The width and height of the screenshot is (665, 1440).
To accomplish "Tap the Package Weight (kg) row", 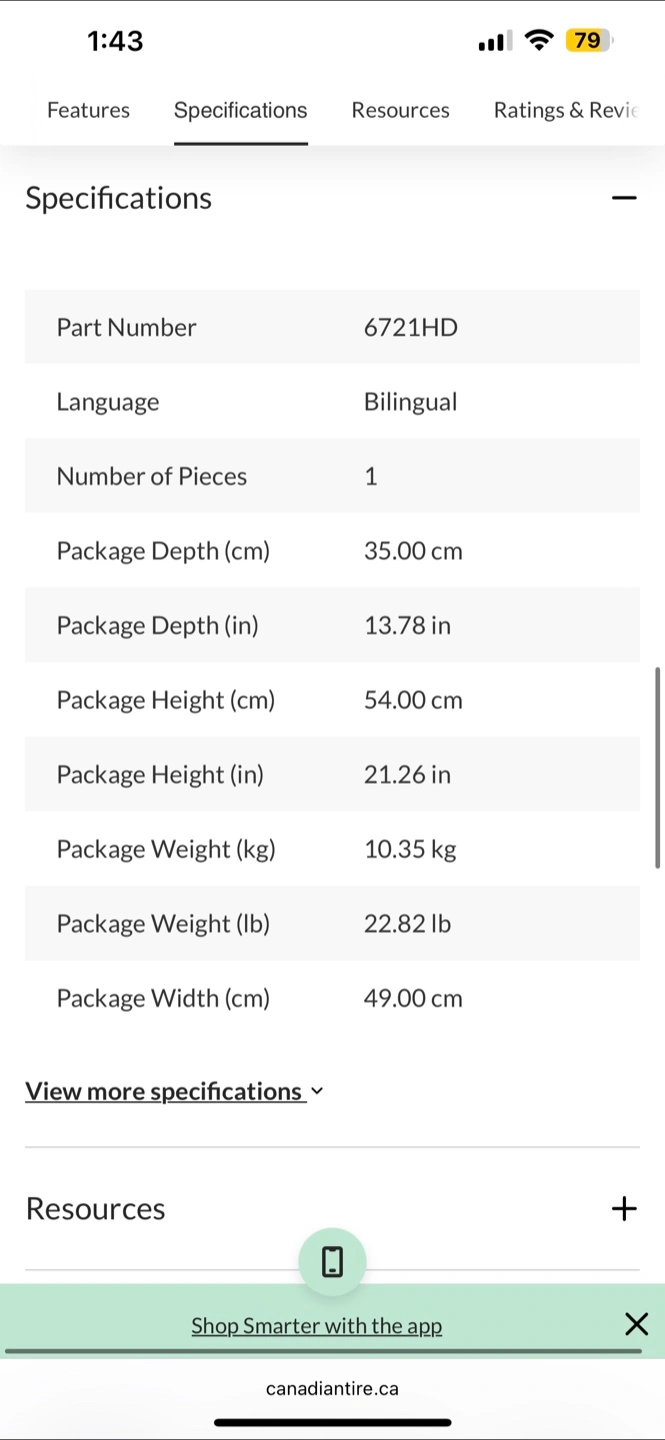I will 332,849.
